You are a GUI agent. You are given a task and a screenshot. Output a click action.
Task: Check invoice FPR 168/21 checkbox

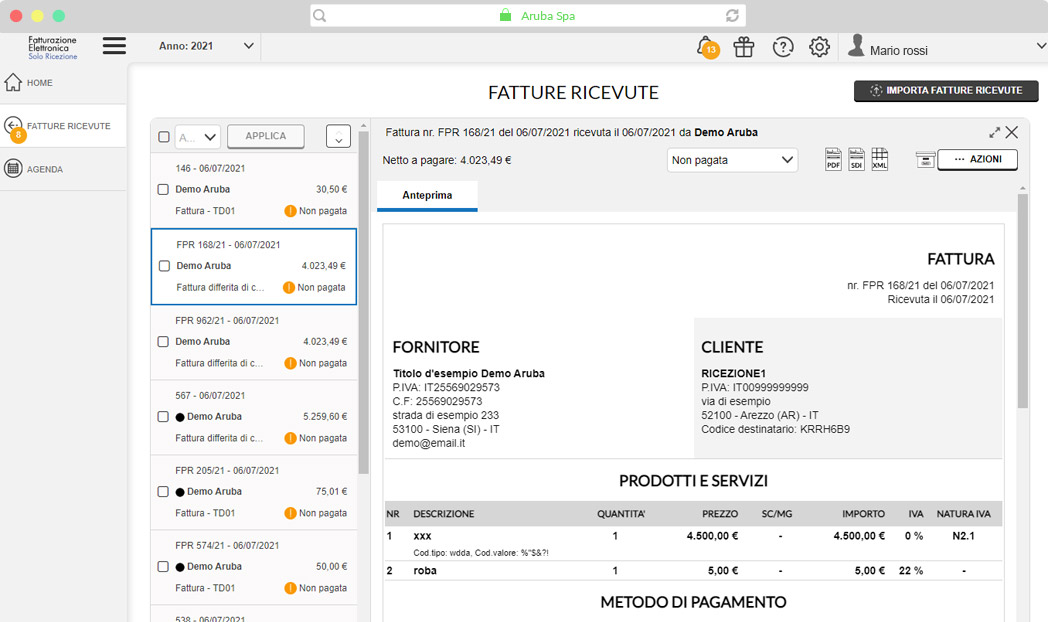(164, 266)
